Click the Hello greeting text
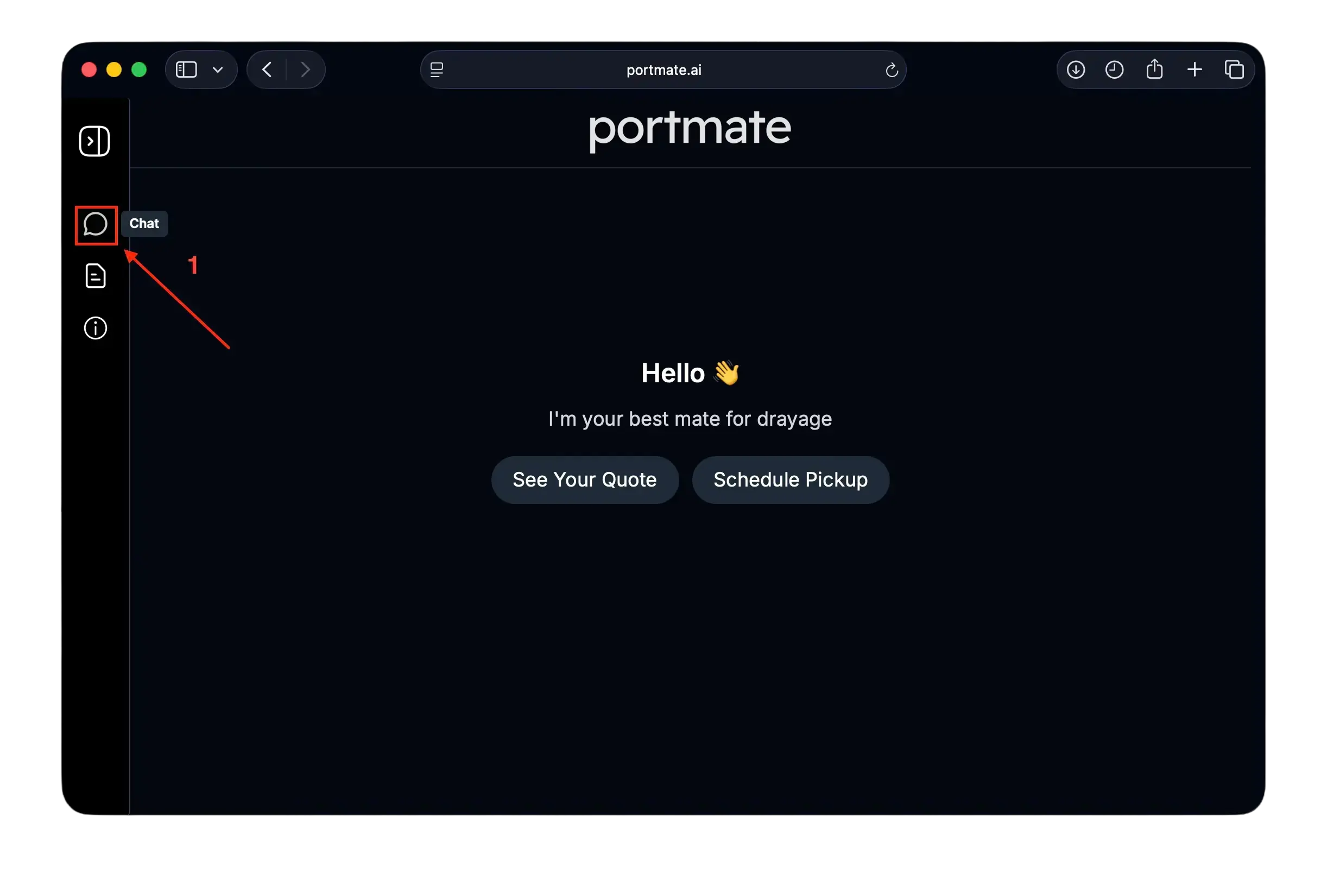The width and height of the screenshot is (1327, 896). tap(690, 373)
